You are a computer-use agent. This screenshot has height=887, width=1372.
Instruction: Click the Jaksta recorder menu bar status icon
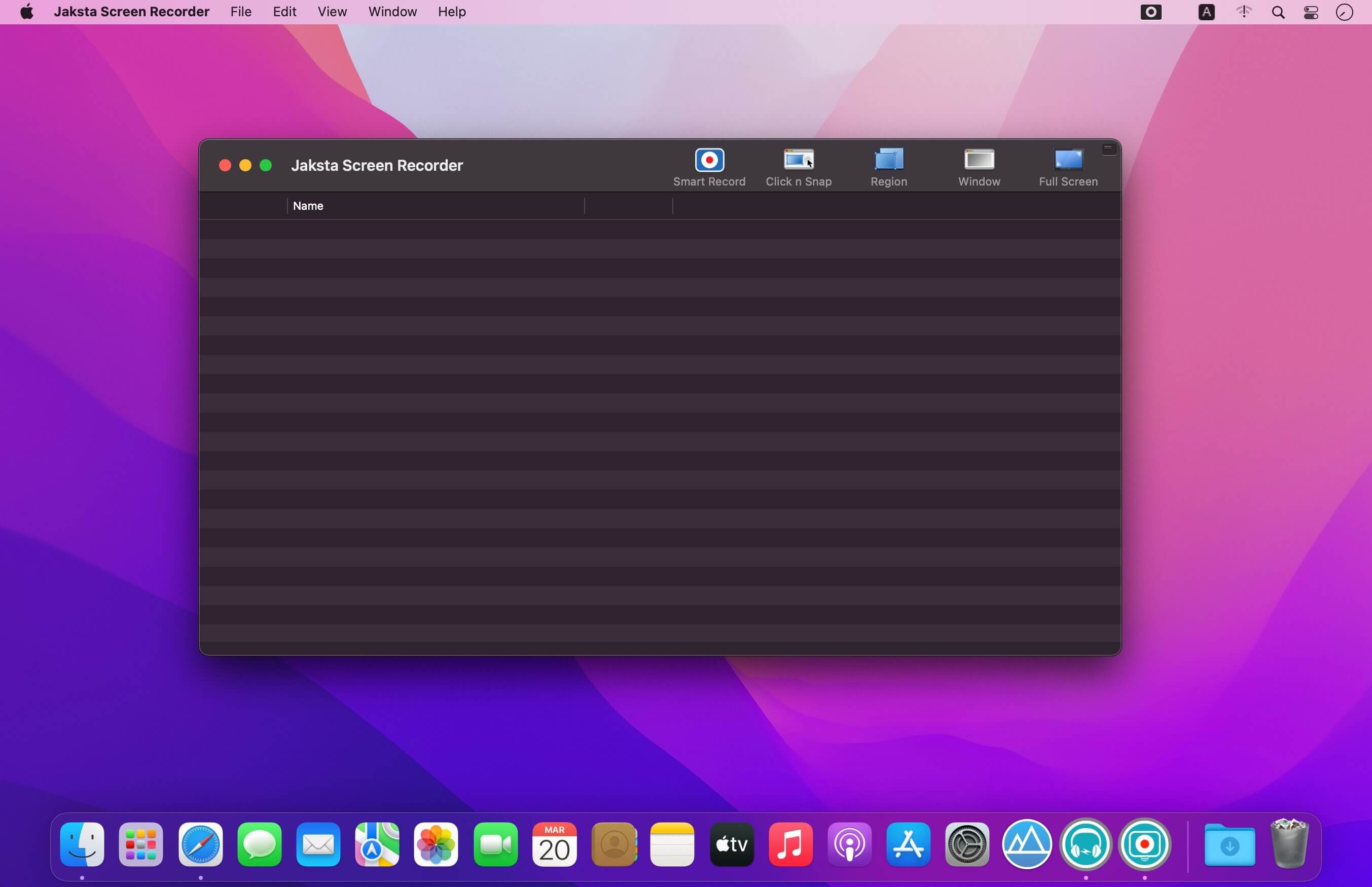coord(1150,12)
